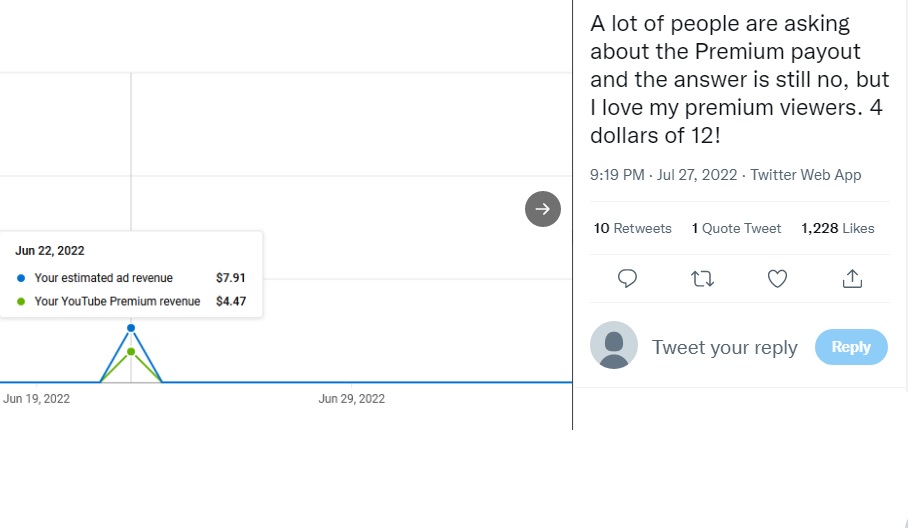Go to next image with arrow button
This screenshot has height=528, width=908.
[543, 209]
